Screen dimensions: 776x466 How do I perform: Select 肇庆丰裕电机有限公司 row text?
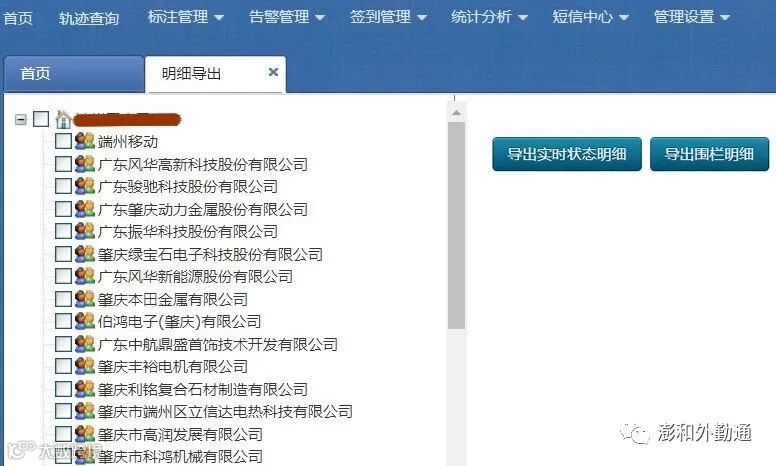point(173,367)
